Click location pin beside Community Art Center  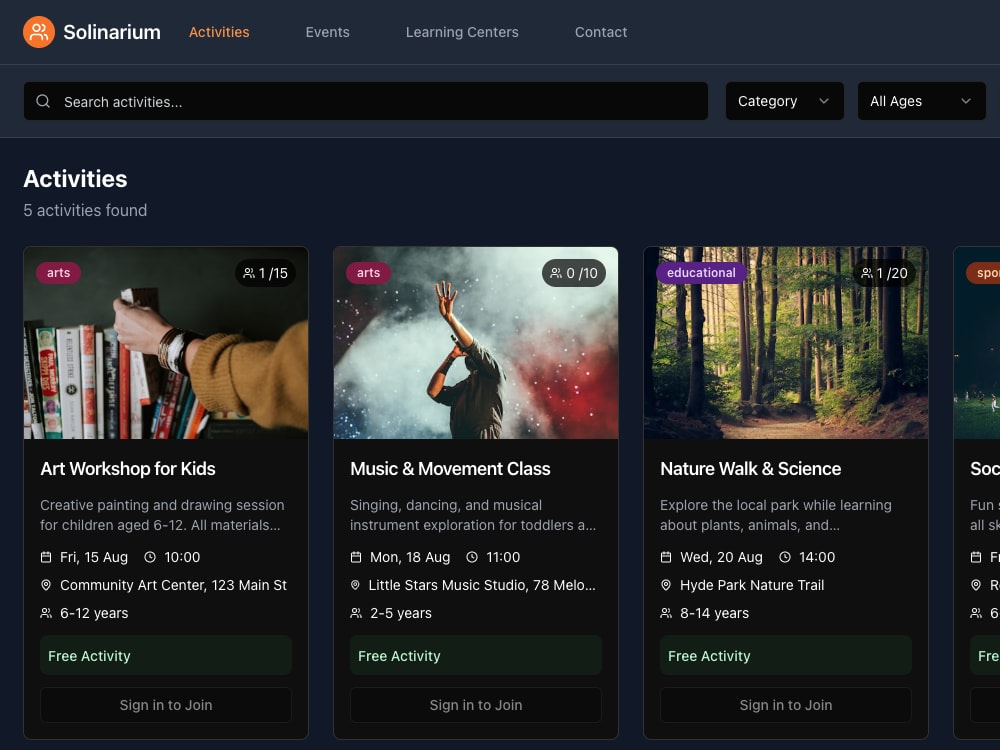[x=46, y=585]
